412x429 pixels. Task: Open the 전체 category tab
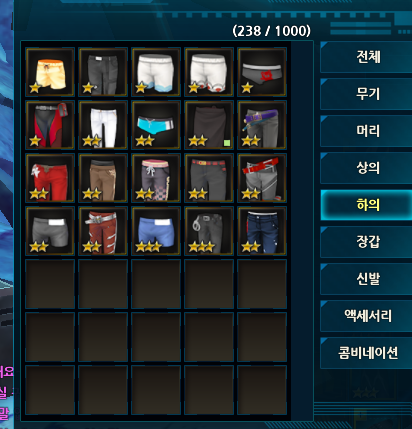[366, 57]
